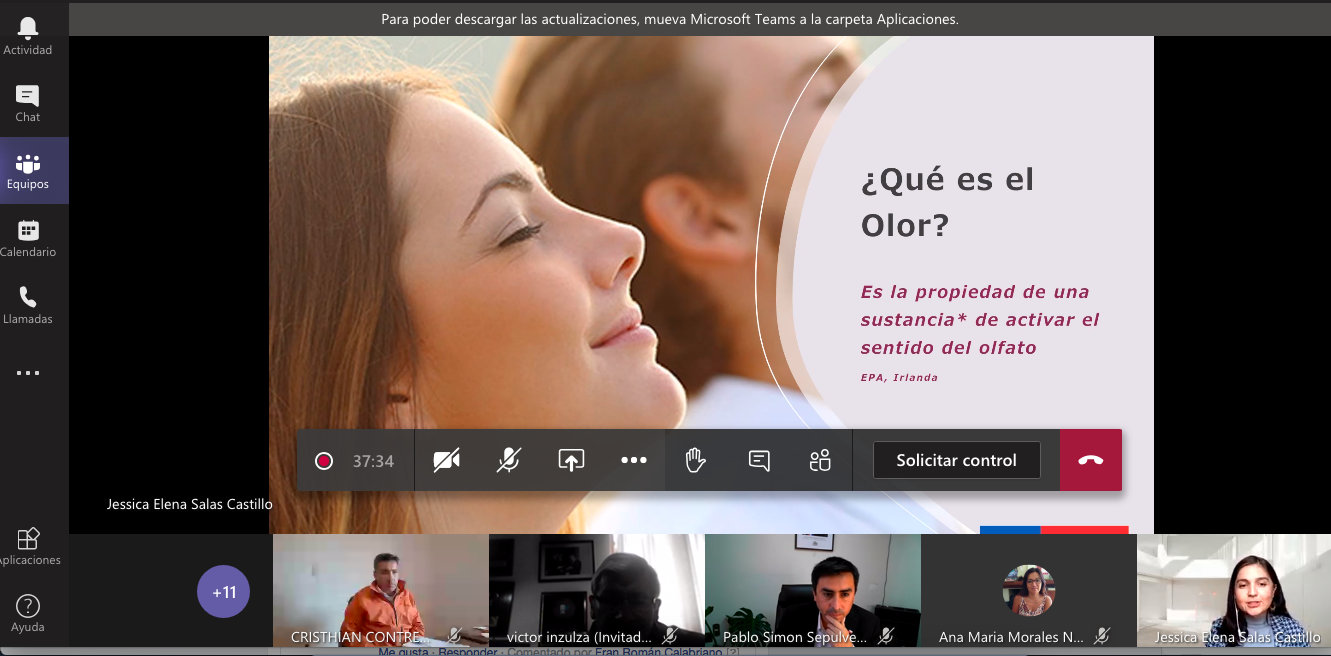Hang up the call
This screenshot has height=656, width=1331.
click(x=1090, y=460)
